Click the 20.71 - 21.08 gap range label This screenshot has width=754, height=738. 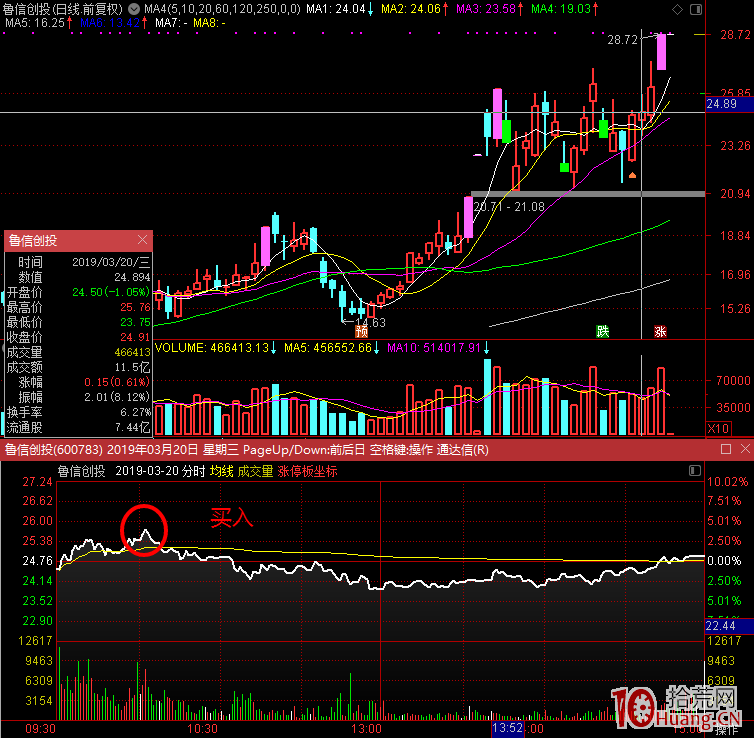[x=509, y=207]
